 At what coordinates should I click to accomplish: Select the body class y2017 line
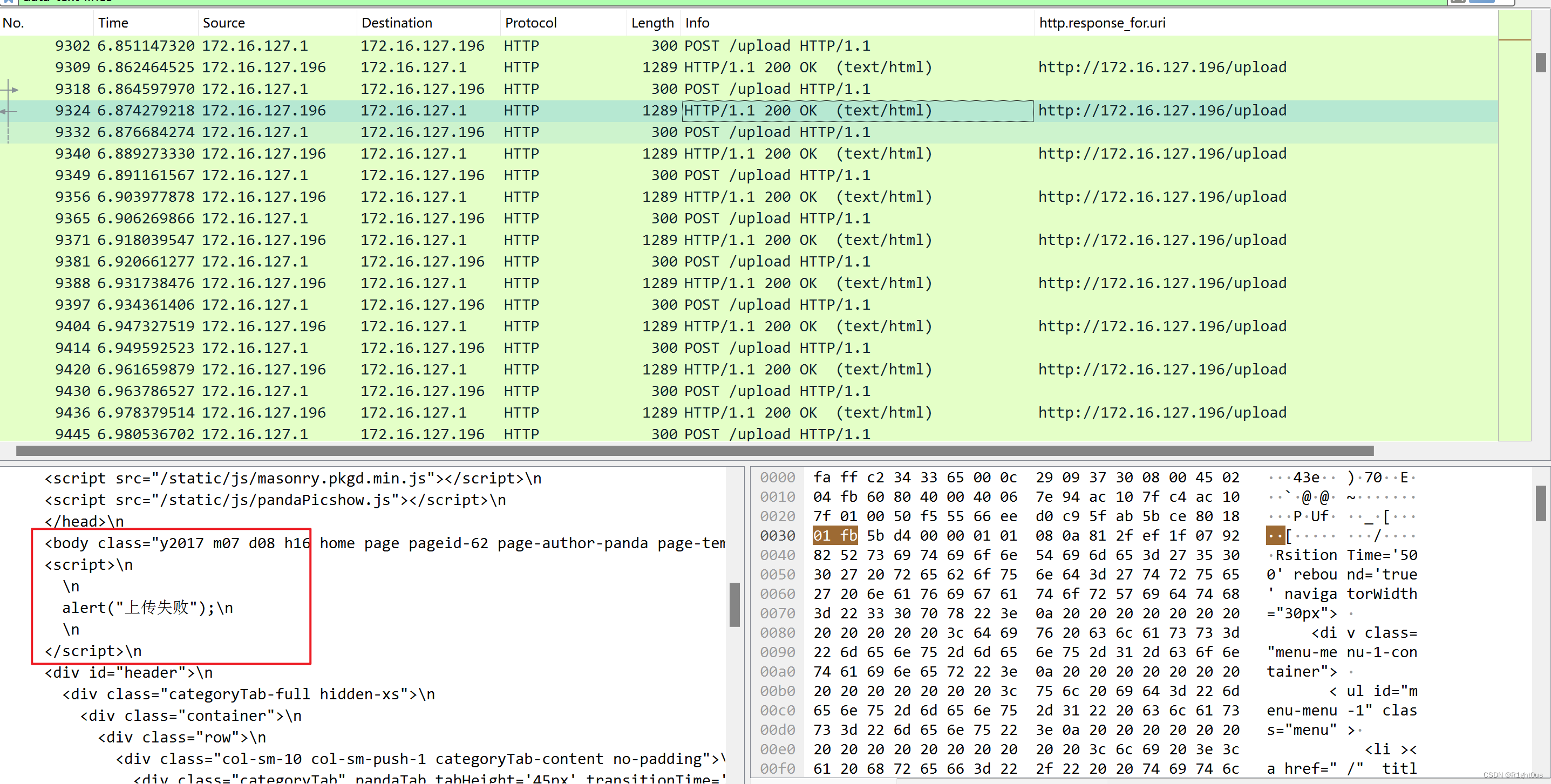pyautogui.click(x=385, y=544)
